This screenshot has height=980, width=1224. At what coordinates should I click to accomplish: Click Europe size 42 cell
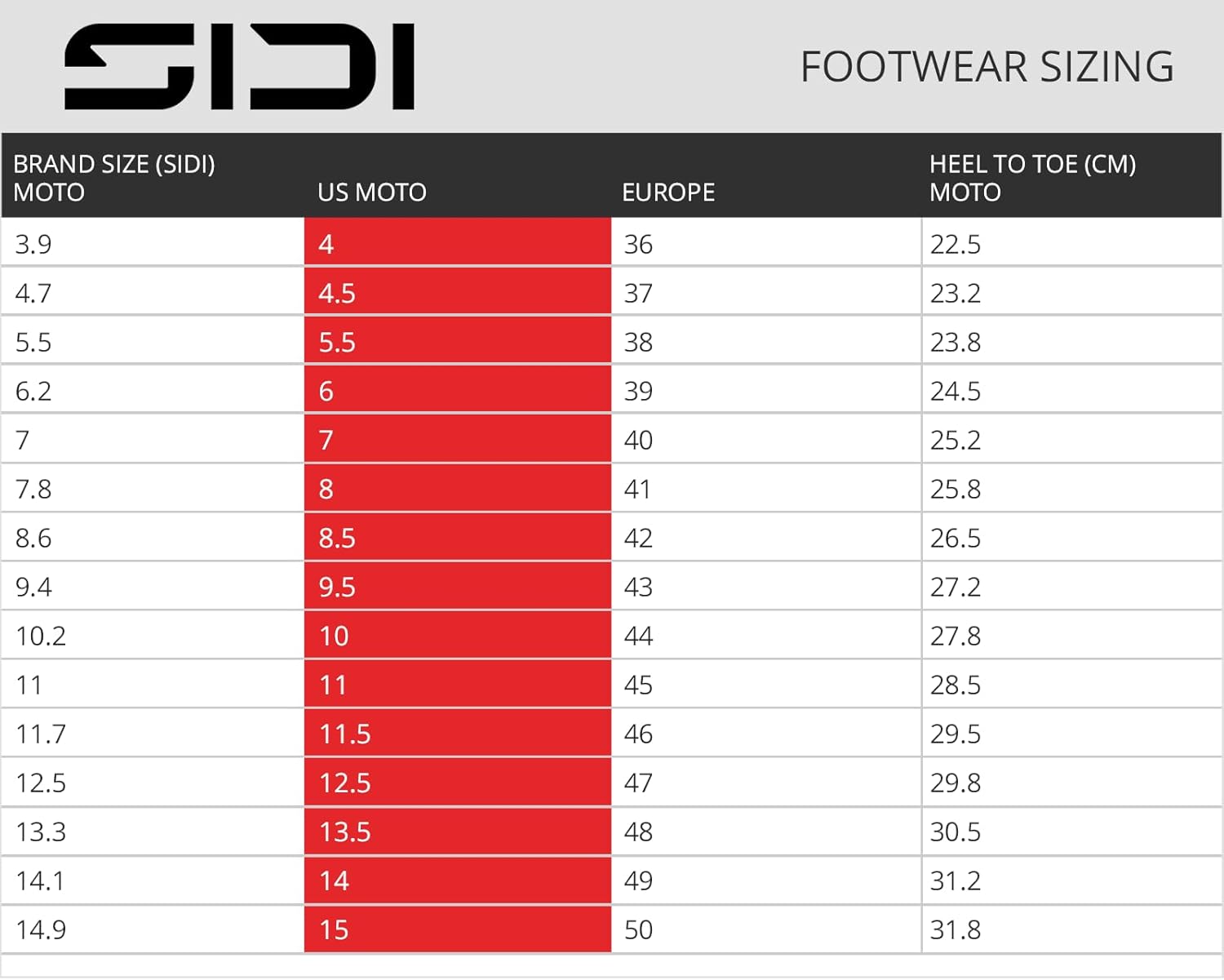click(765, 537)
